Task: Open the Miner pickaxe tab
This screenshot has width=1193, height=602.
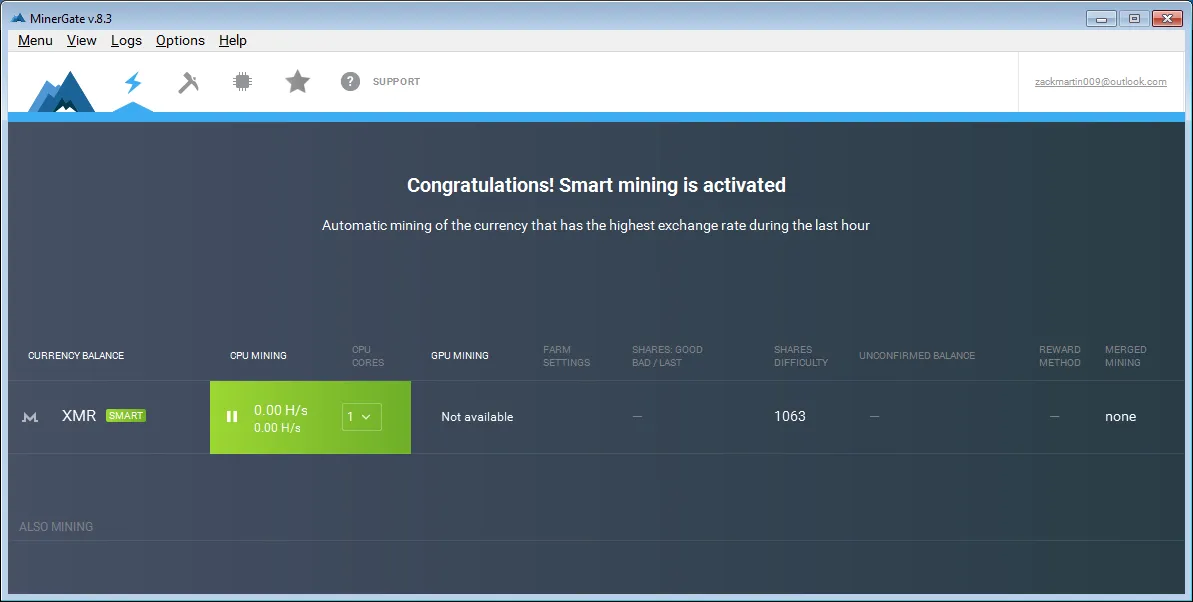Action: (x=188, y=82)
